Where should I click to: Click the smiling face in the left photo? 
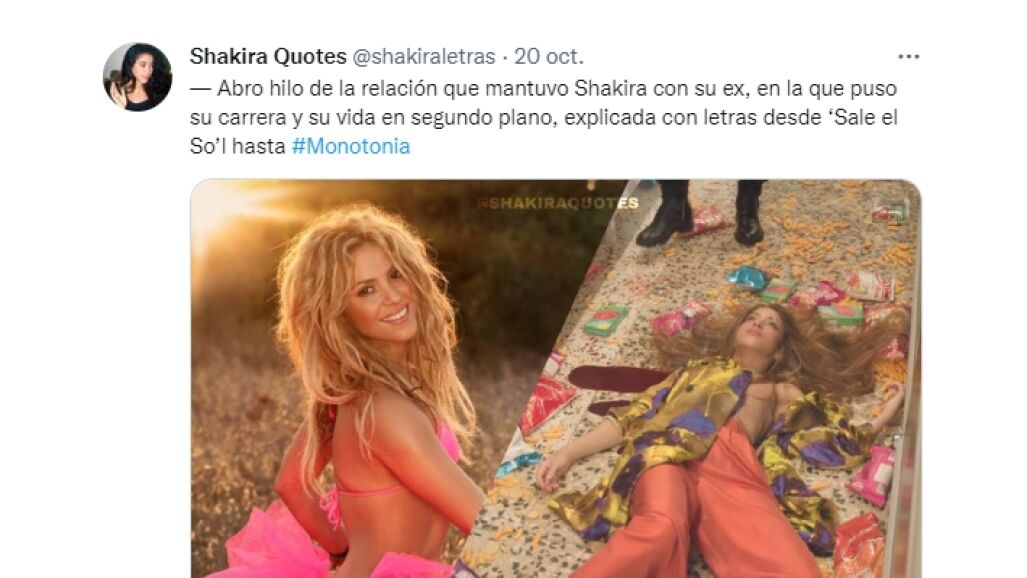[x=386, y=303]
